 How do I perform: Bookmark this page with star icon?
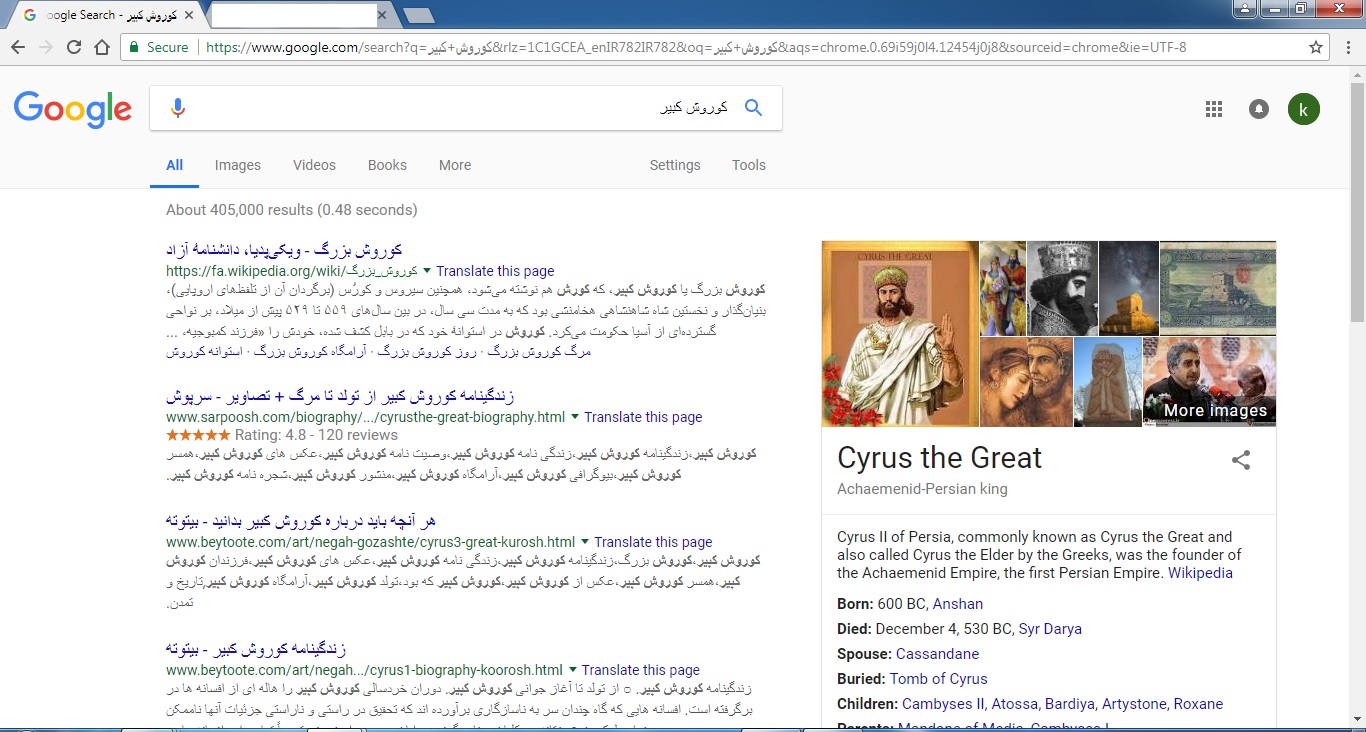1316,47
